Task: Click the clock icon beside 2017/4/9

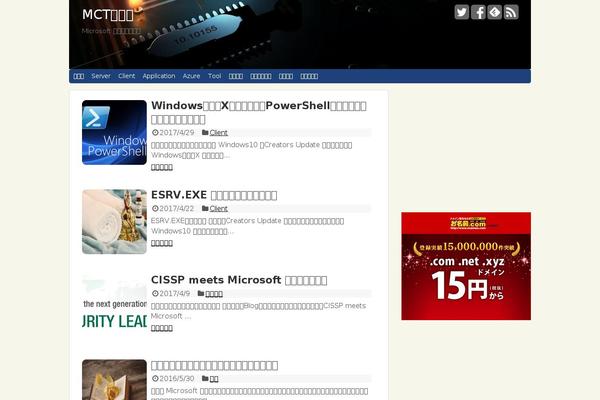Action: tap(155, 294)
